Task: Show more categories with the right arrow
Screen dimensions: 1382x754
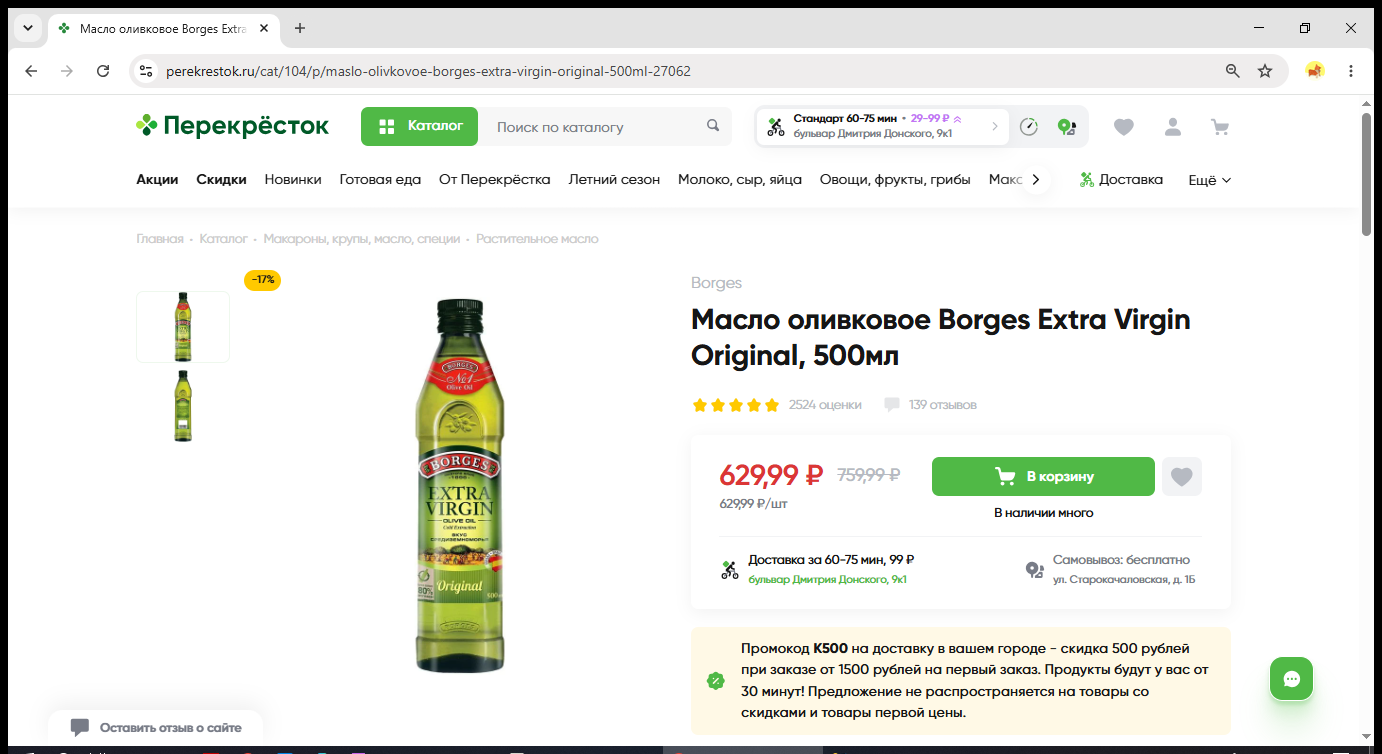Action: click(1036, 180)
